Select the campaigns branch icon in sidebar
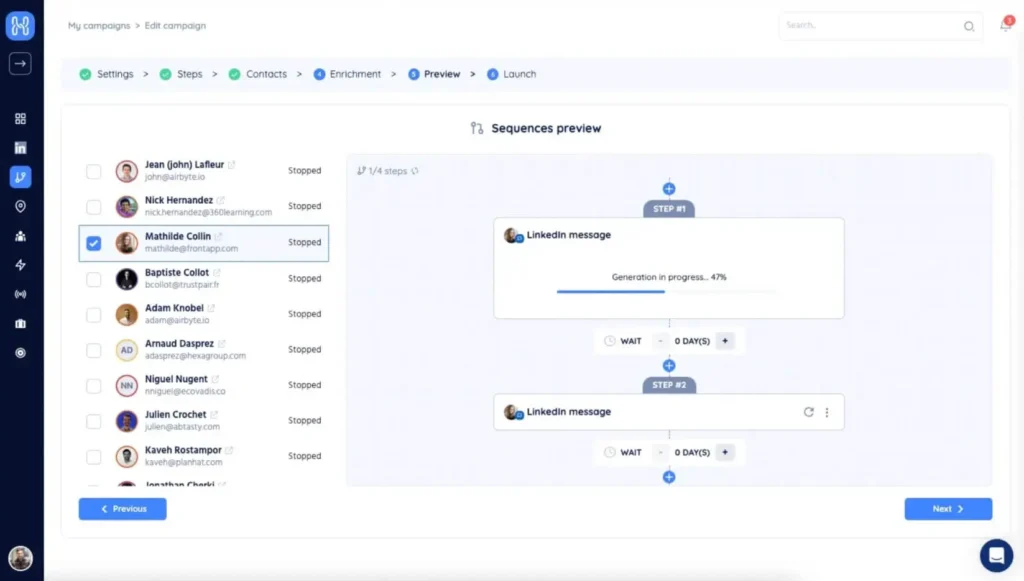This screenshot has height=581, width=1024. coord(20,177)
